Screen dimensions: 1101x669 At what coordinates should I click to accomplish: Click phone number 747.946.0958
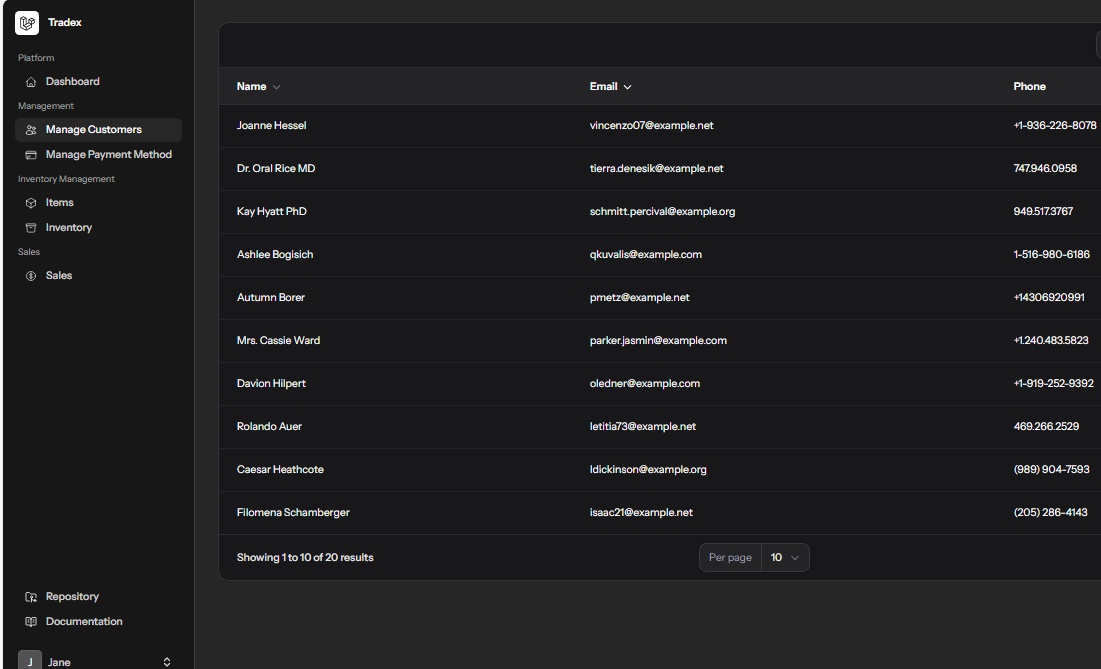point(1045,168)
